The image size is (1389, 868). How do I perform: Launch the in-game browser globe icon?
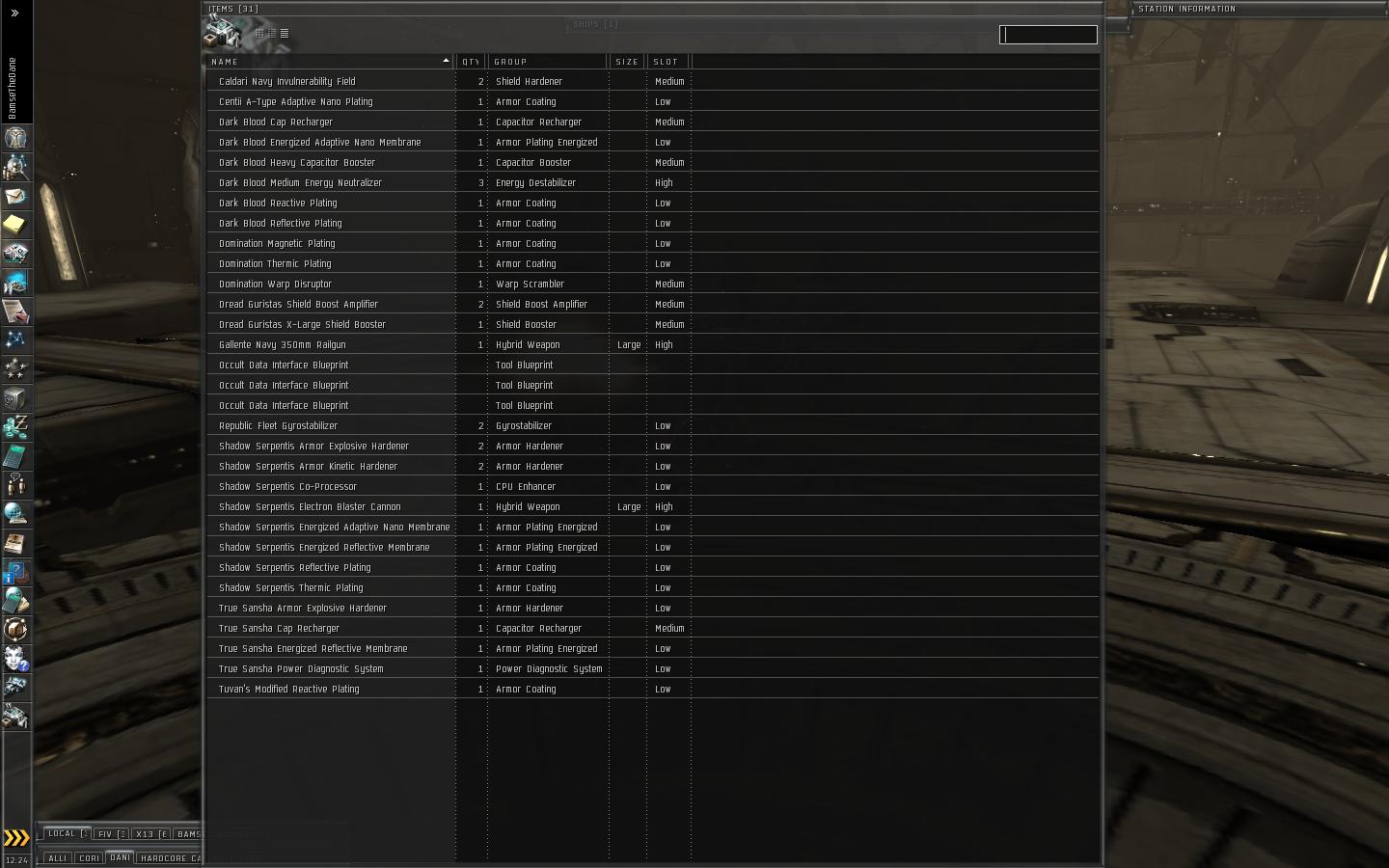coord(16,514)
